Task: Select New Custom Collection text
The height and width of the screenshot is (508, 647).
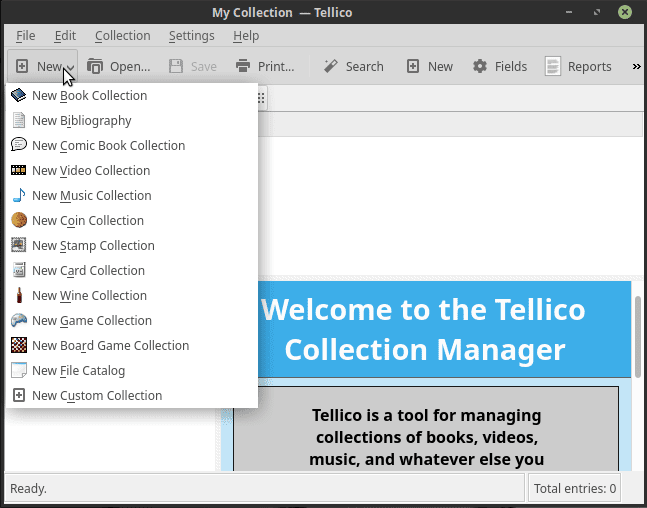Action: (x=97, y=395)
